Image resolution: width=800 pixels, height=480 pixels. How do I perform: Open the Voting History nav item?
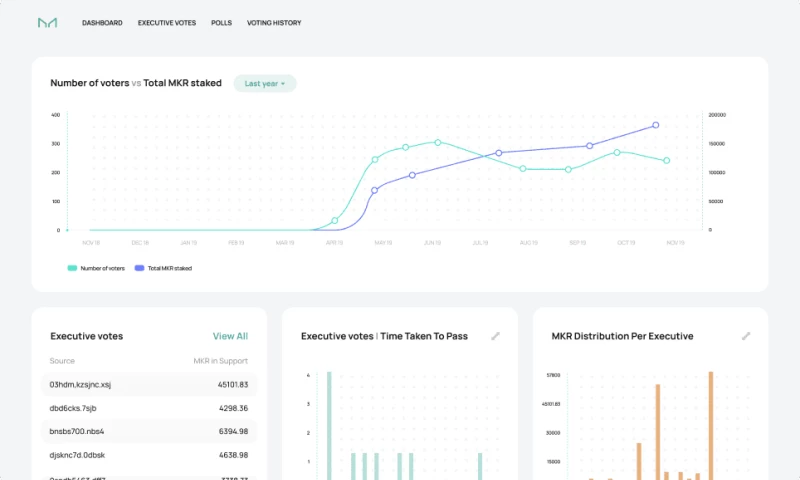[274, 23]
